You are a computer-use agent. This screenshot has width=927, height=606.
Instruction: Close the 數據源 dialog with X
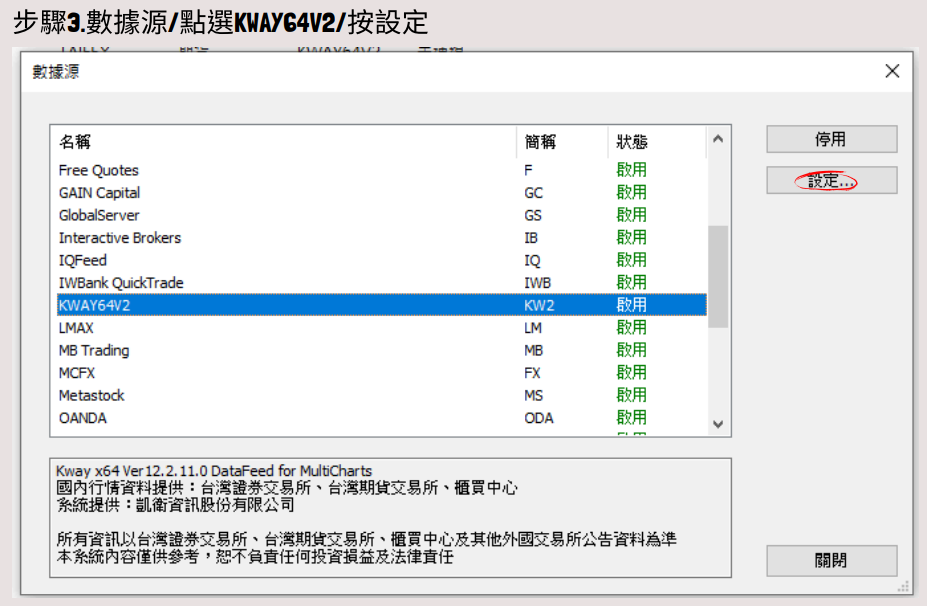coord(892,72)
